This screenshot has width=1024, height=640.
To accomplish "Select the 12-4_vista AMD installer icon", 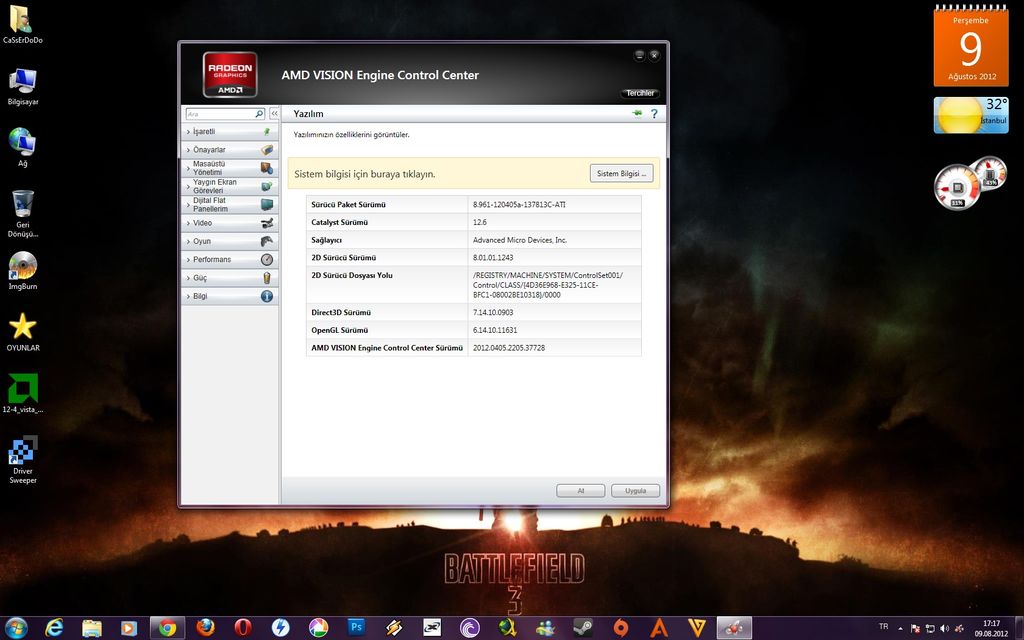I will (23, 394).
